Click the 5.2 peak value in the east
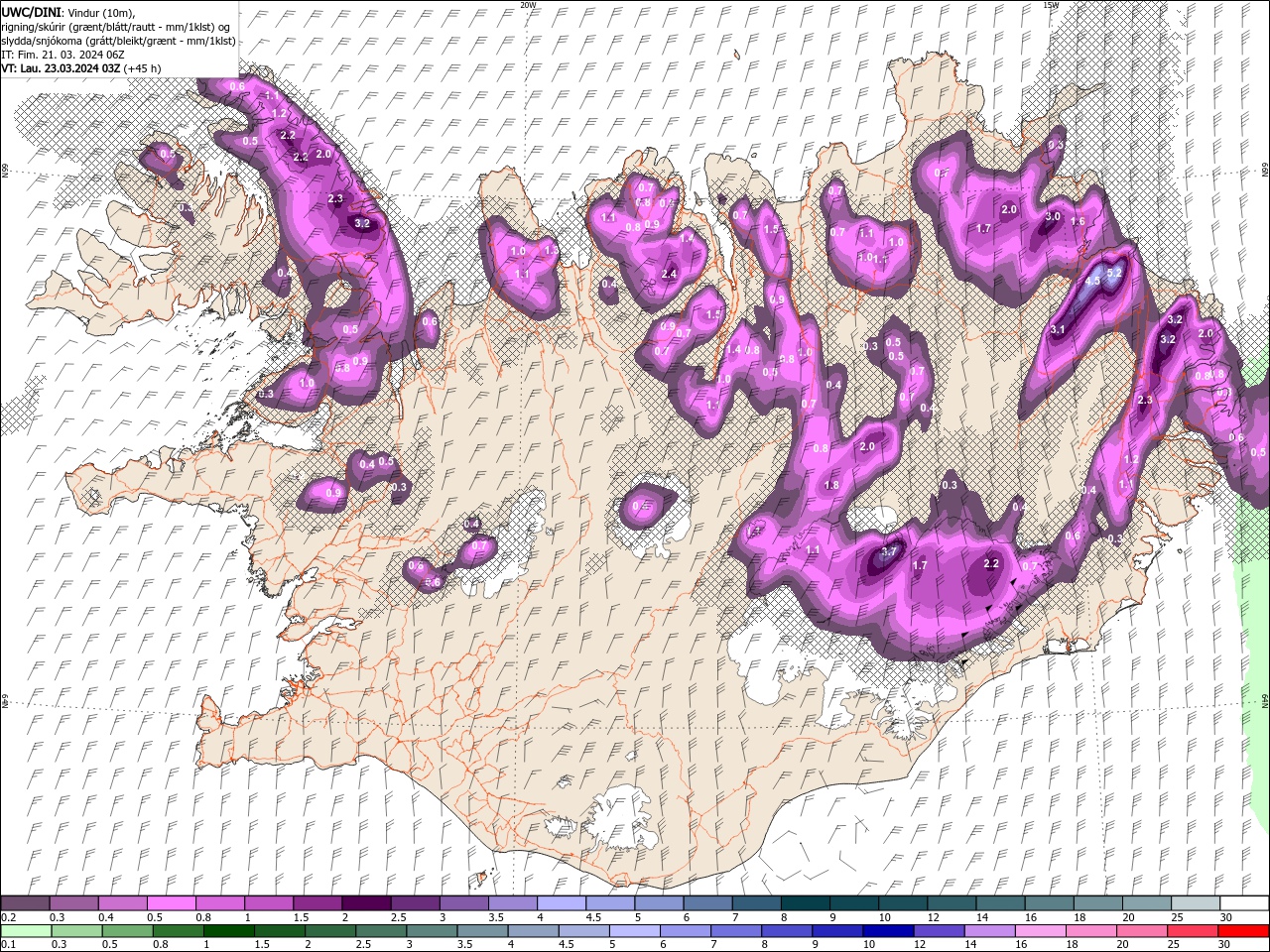This screenshot has width=1270, height=952. (1113, 273)
